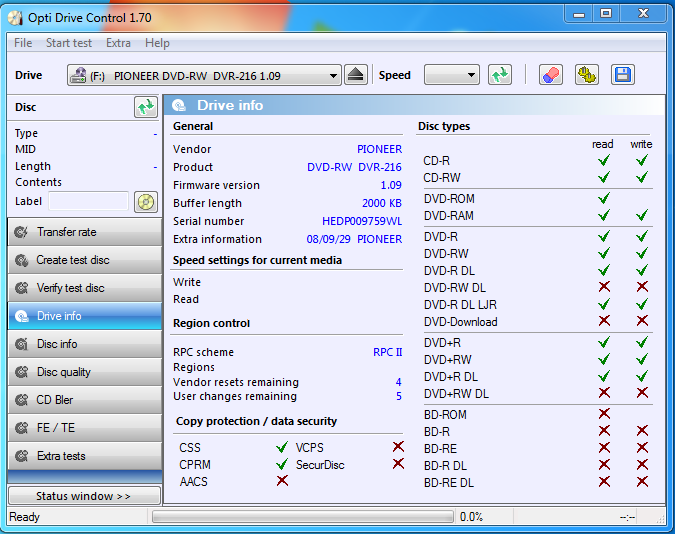
Task: Click the Transfer rate icon
Action: (21, 232)
